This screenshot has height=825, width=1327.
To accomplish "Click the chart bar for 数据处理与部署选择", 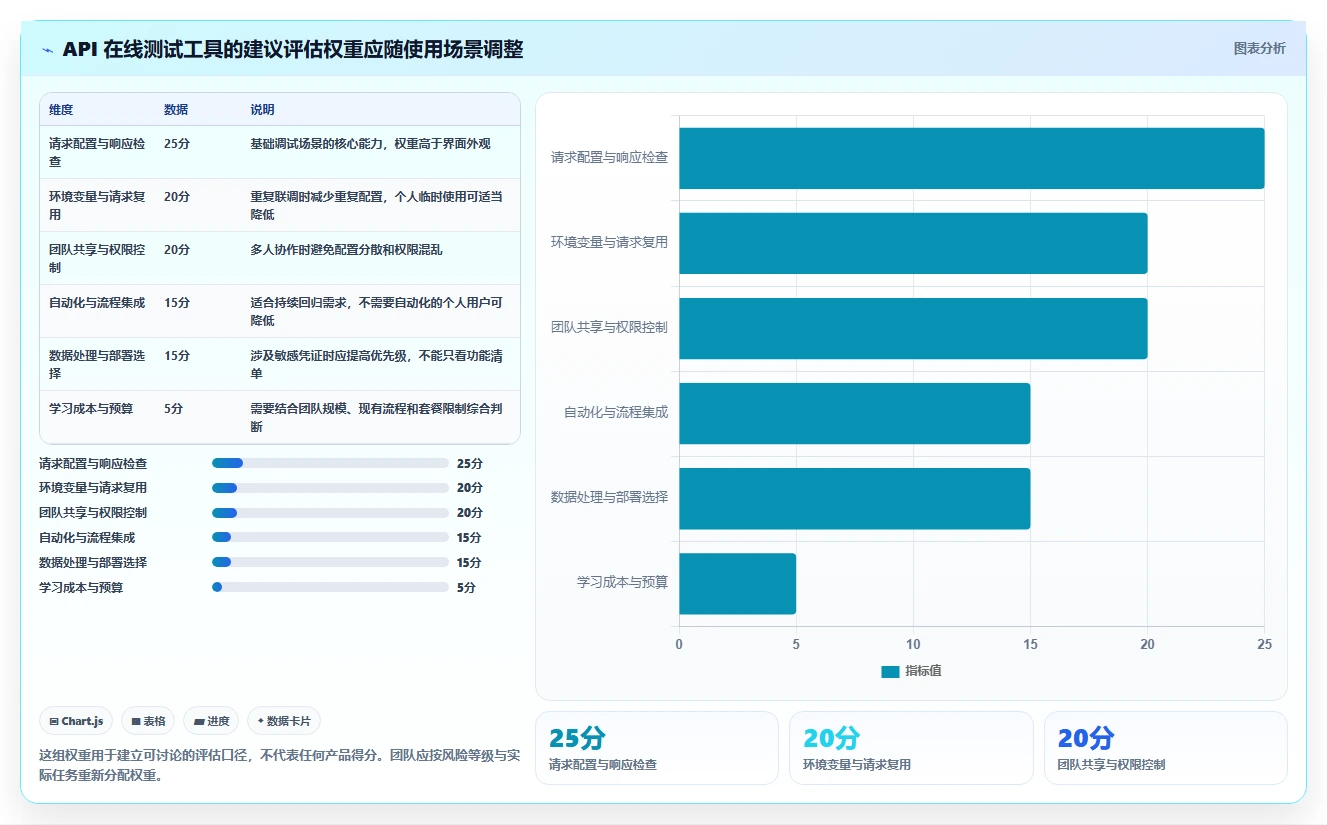I will (x=854, y=498).
